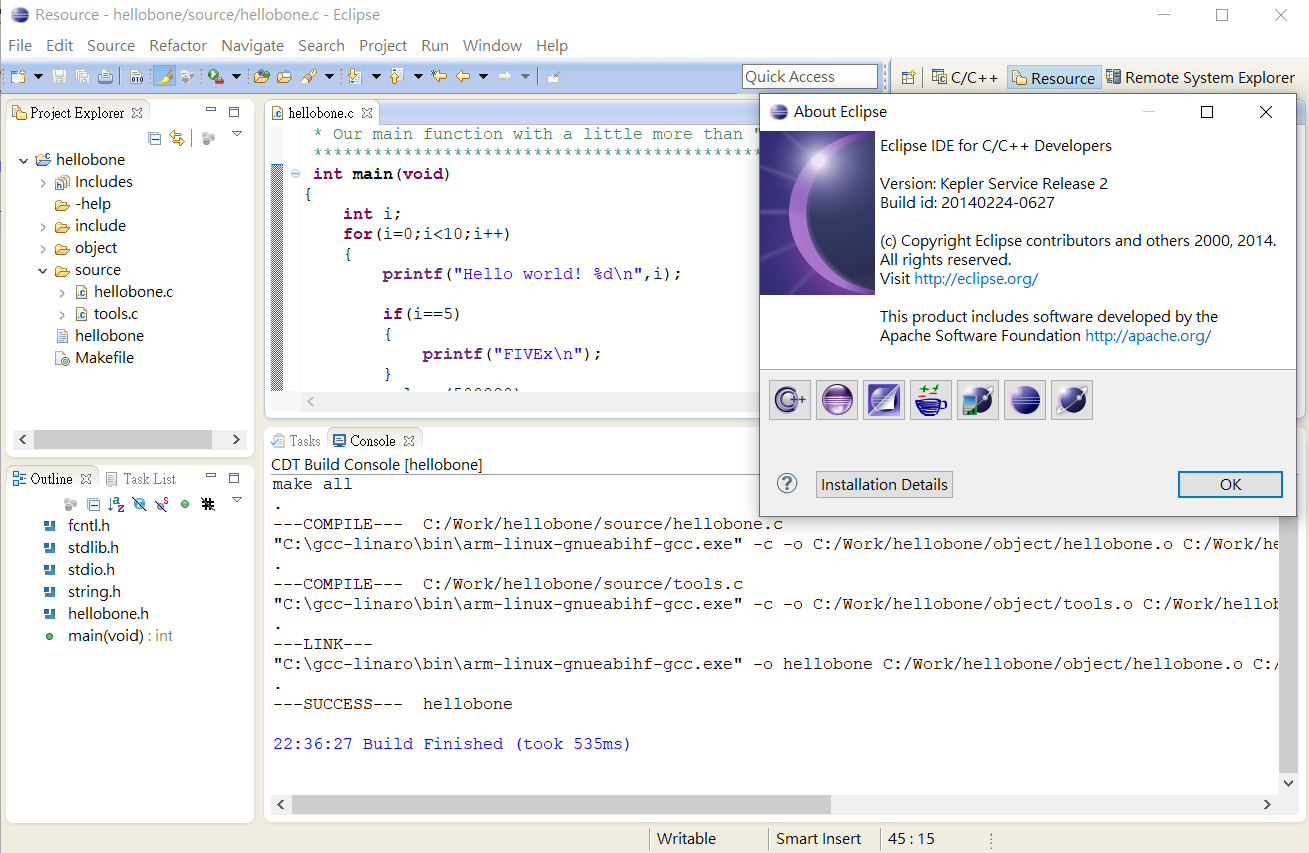The image size is (1309, 853).
Task: Open Outline view menu triangle
Action: (x=237, y=499)
